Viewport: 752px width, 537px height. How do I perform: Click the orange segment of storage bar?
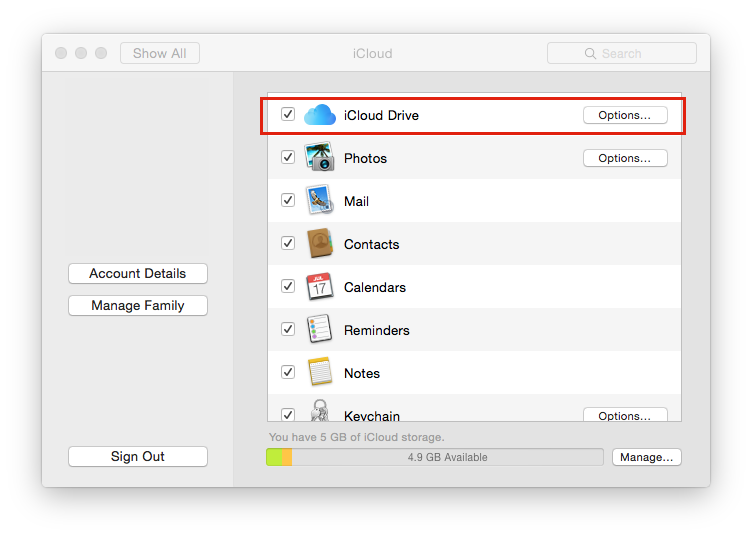pyautogui.click(x=287, y=457)
